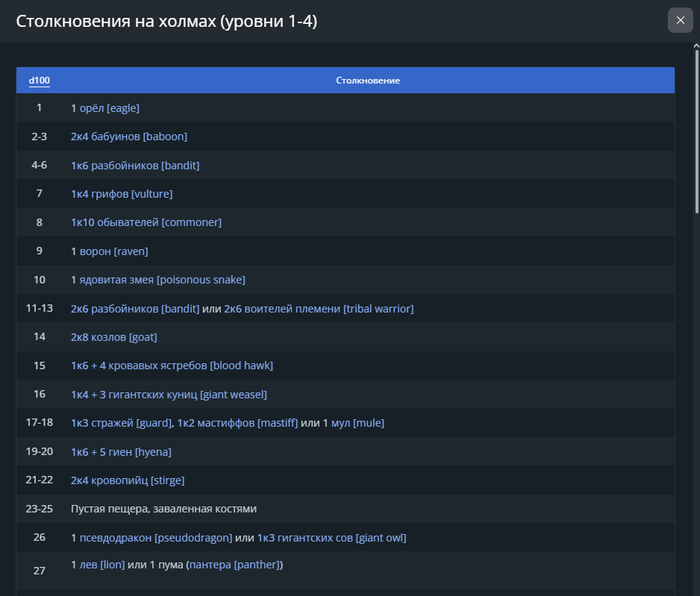Close the hill encounters dialog
This screenshot has height=596, width=700.
pos(680,20)
